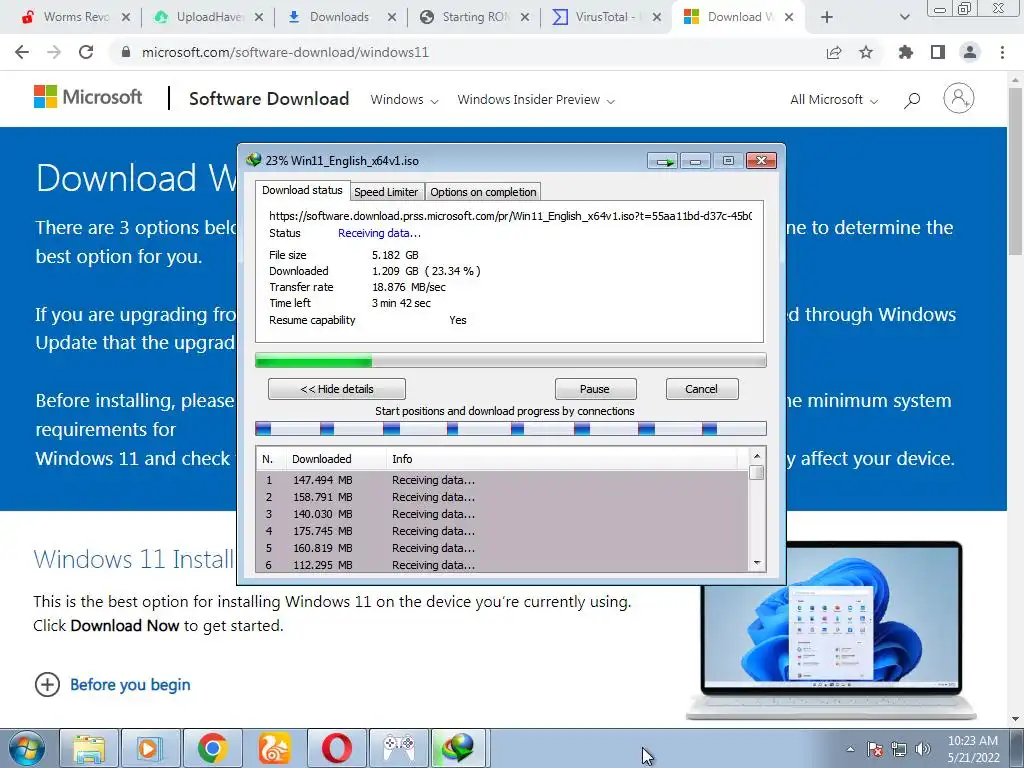Open the Chrome profile avatar

pos(970,52)
